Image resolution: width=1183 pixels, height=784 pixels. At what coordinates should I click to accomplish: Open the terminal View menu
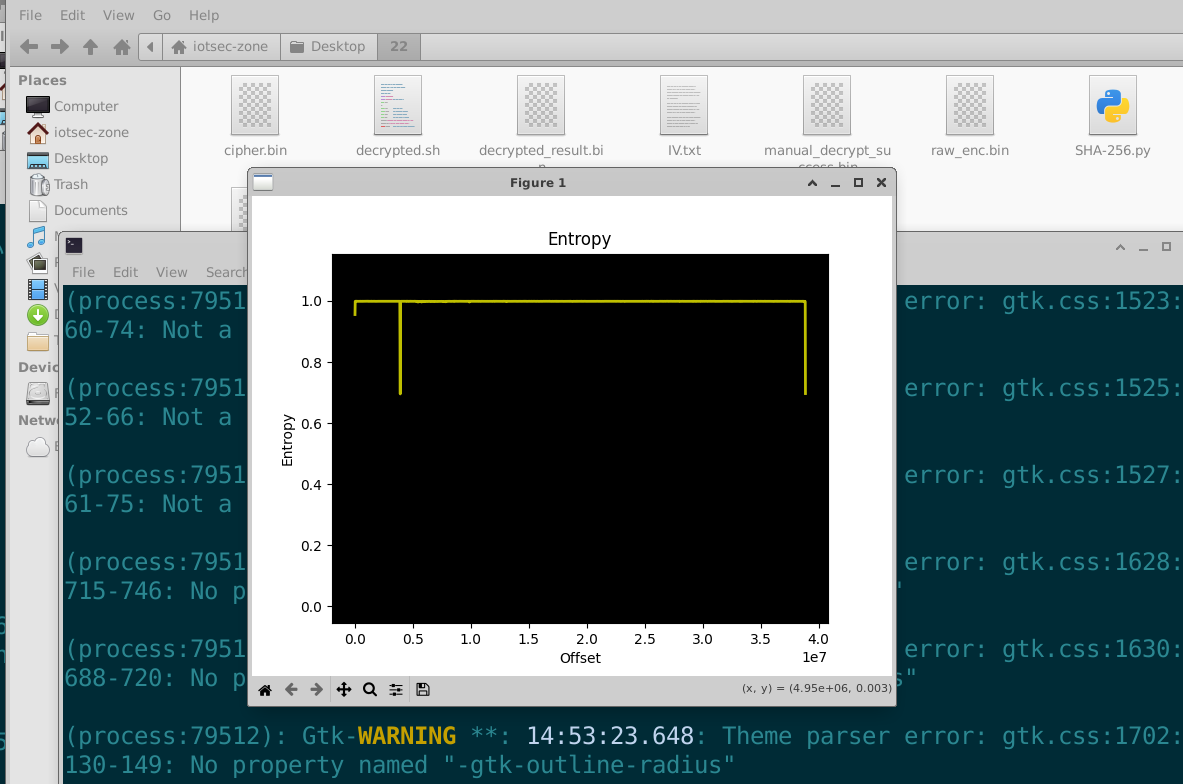point(171,272)
